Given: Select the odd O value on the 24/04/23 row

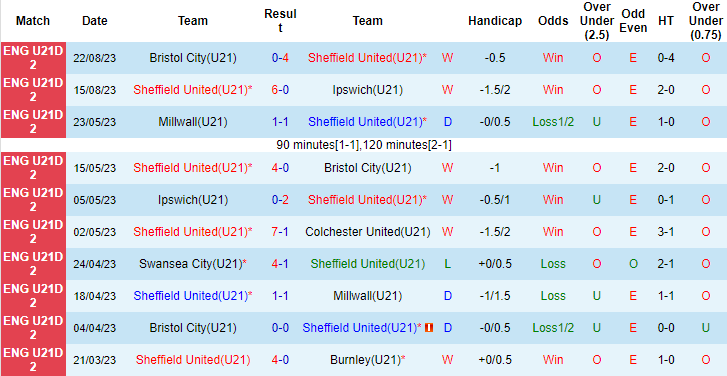Looking at the screenshot, I should [x=633, y=264].
